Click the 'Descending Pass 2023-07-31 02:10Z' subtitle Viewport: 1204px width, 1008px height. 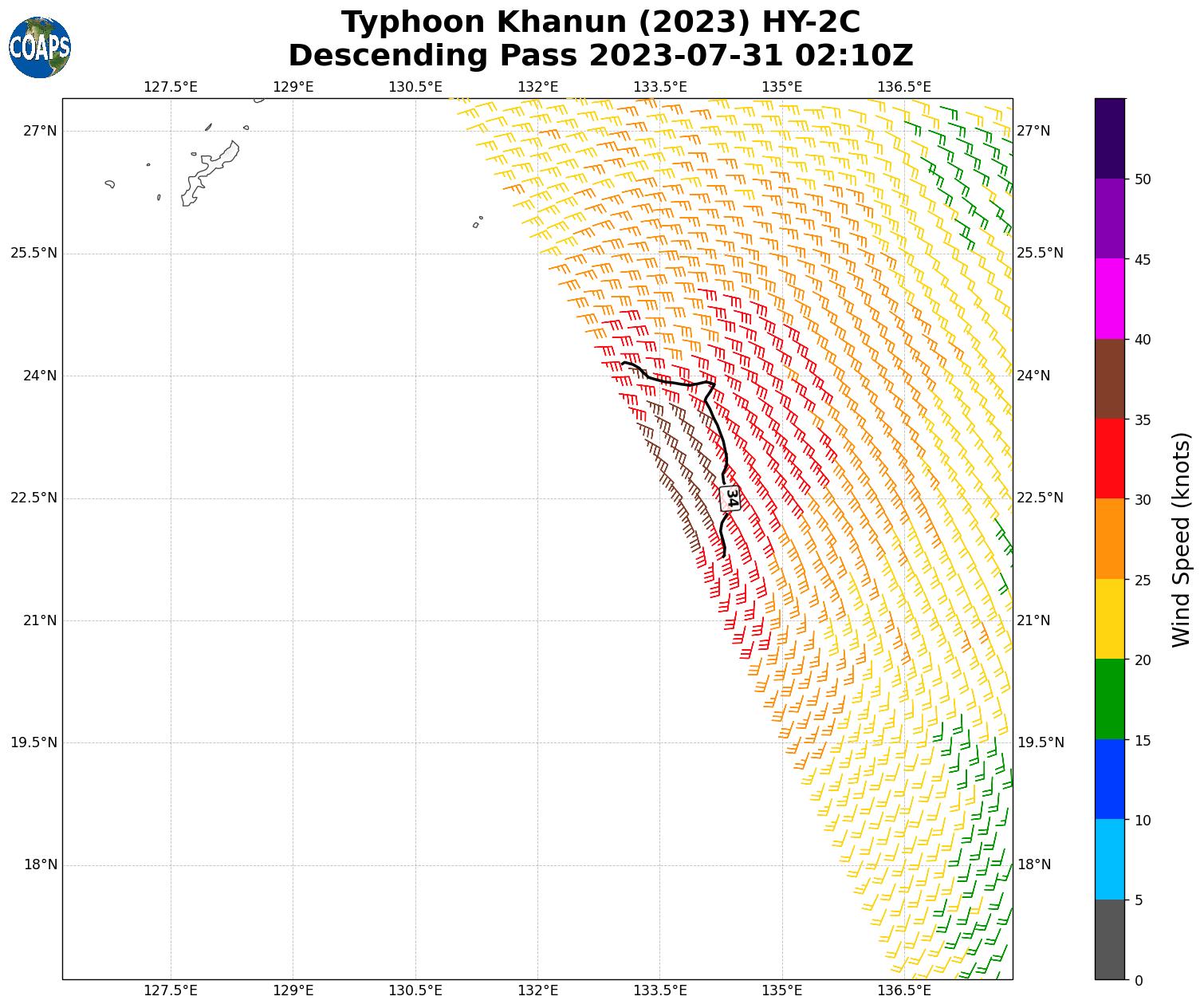click(600, 56)
